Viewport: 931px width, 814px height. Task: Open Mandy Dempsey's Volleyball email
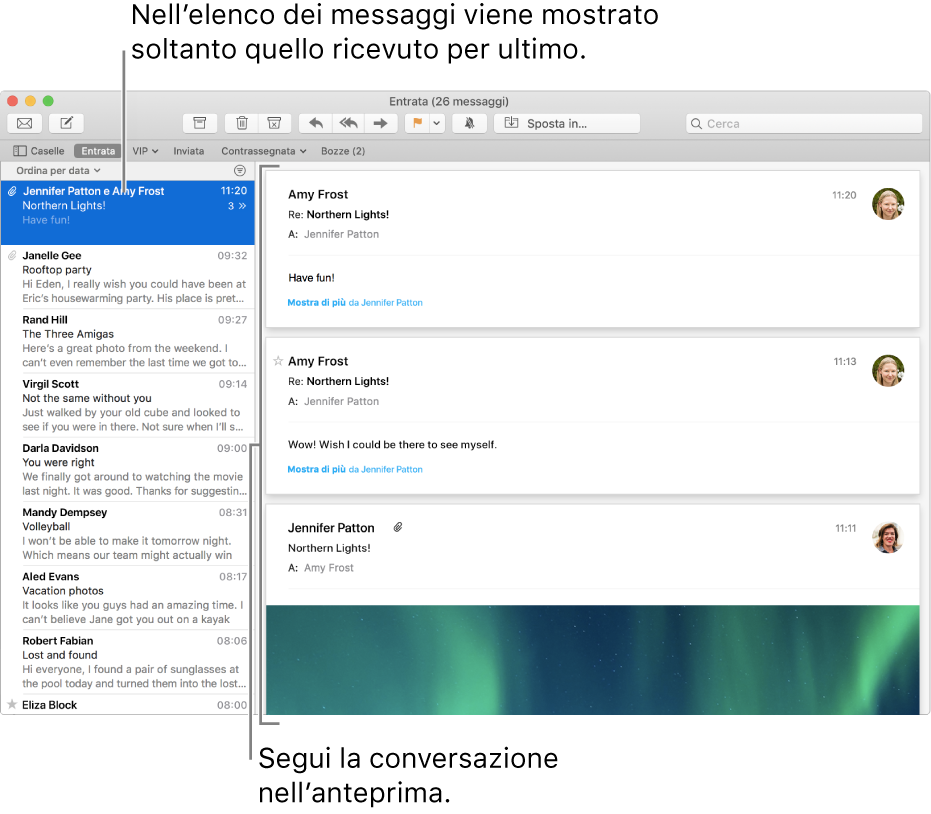pos(128,533)
